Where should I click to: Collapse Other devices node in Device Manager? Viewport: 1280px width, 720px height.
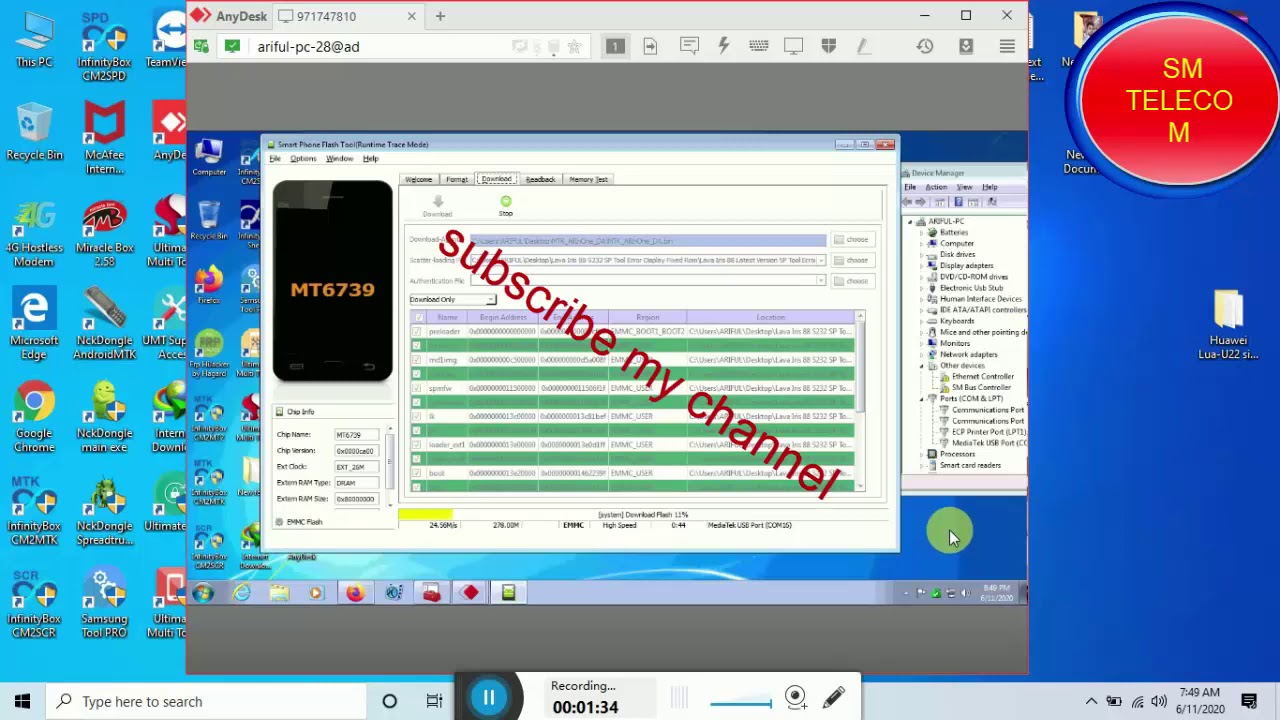pos(922,365)
